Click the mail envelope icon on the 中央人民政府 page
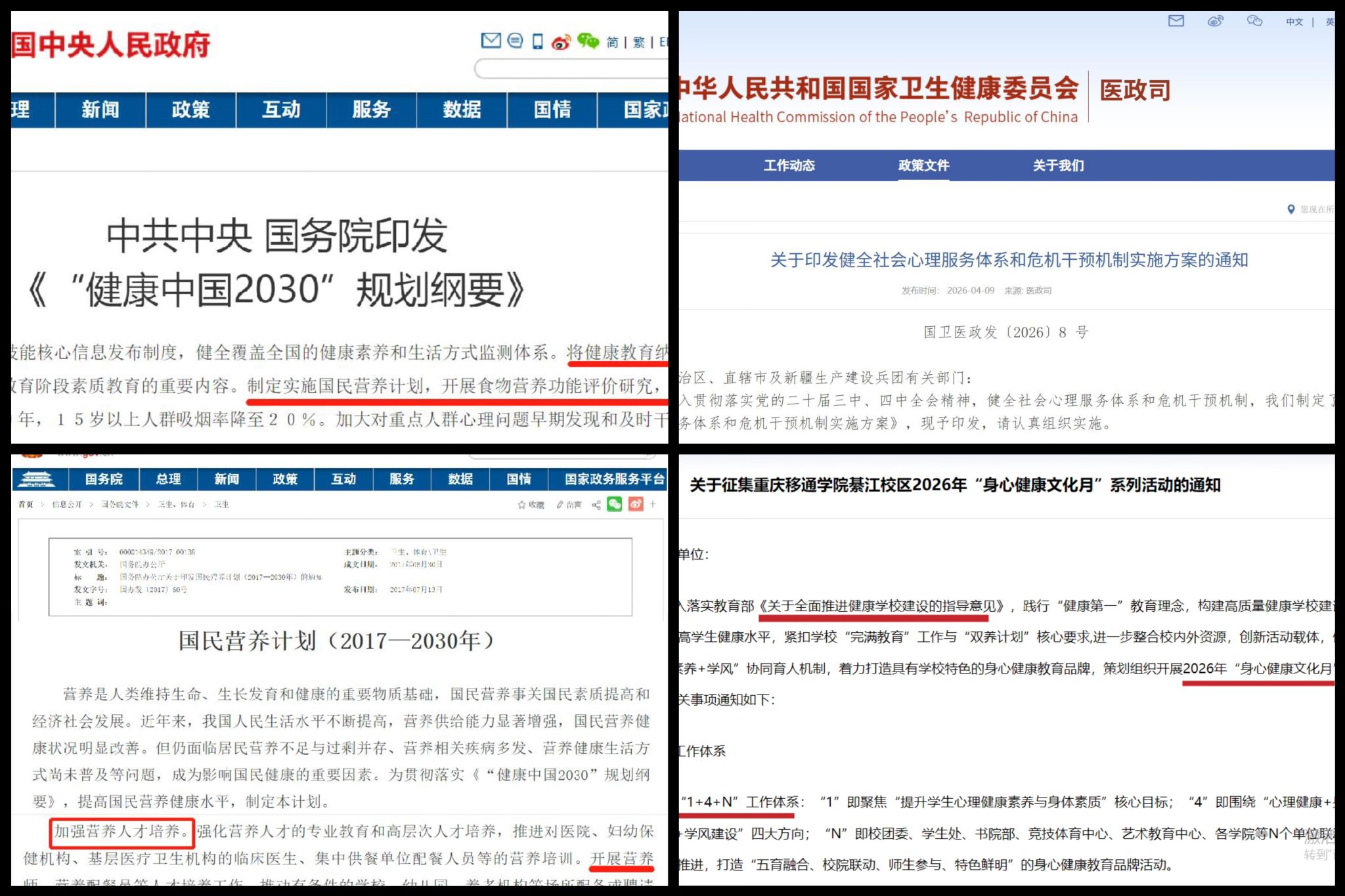Screen dimensions: 1345x896 point(491,41)
